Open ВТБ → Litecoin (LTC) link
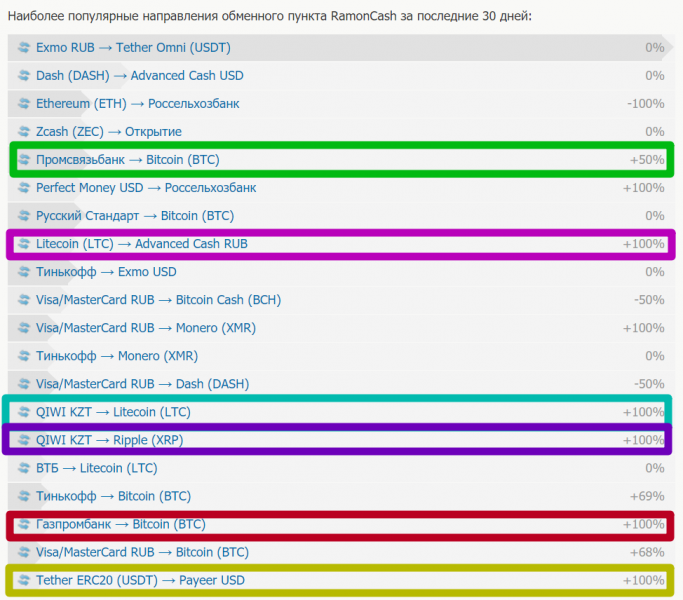The height and width of the screenshot is (600, 683). click(97, 468)
